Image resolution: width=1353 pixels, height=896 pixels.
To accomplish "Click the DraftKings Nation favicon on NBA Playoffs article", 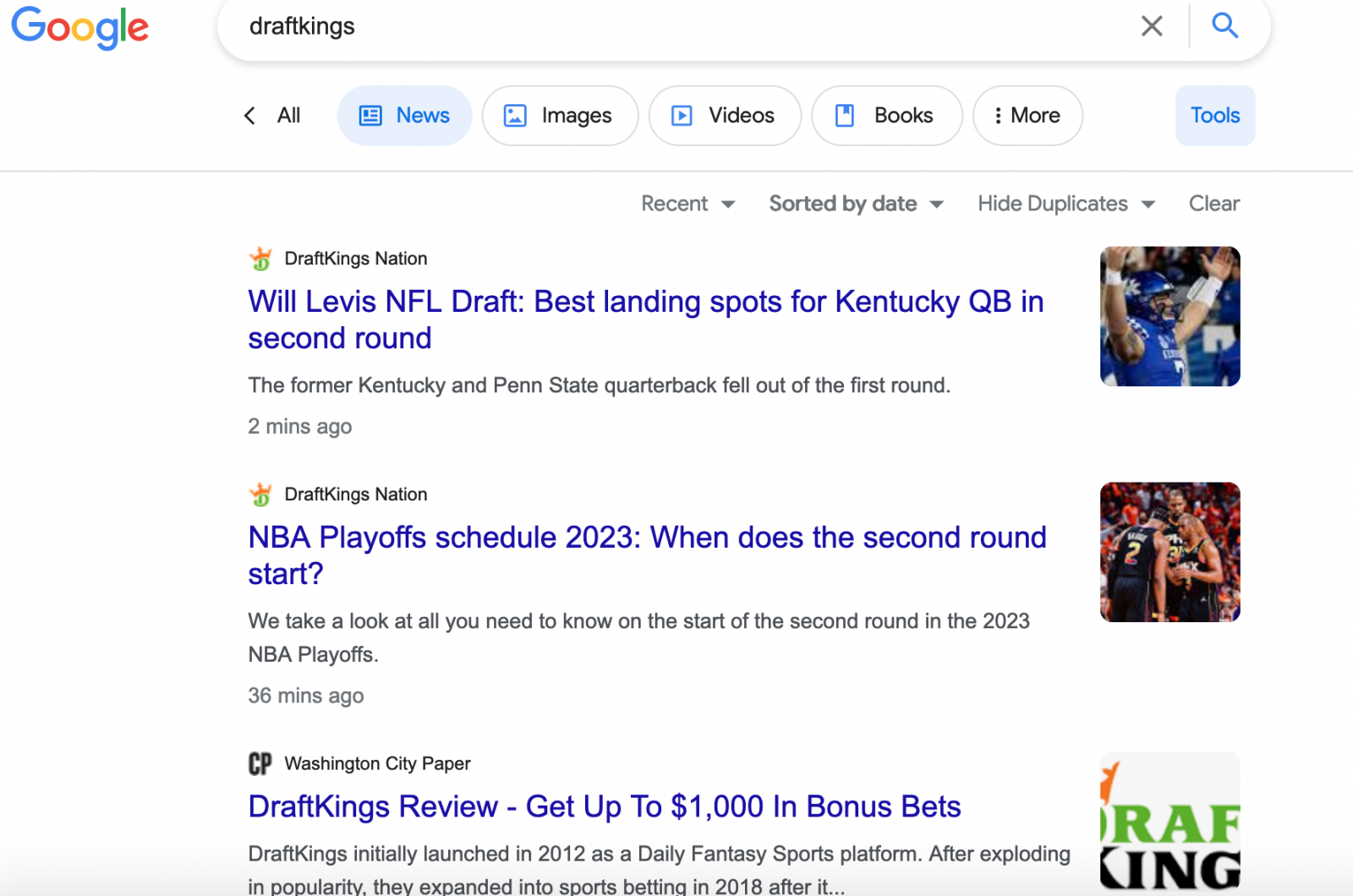I will (260, 494).
